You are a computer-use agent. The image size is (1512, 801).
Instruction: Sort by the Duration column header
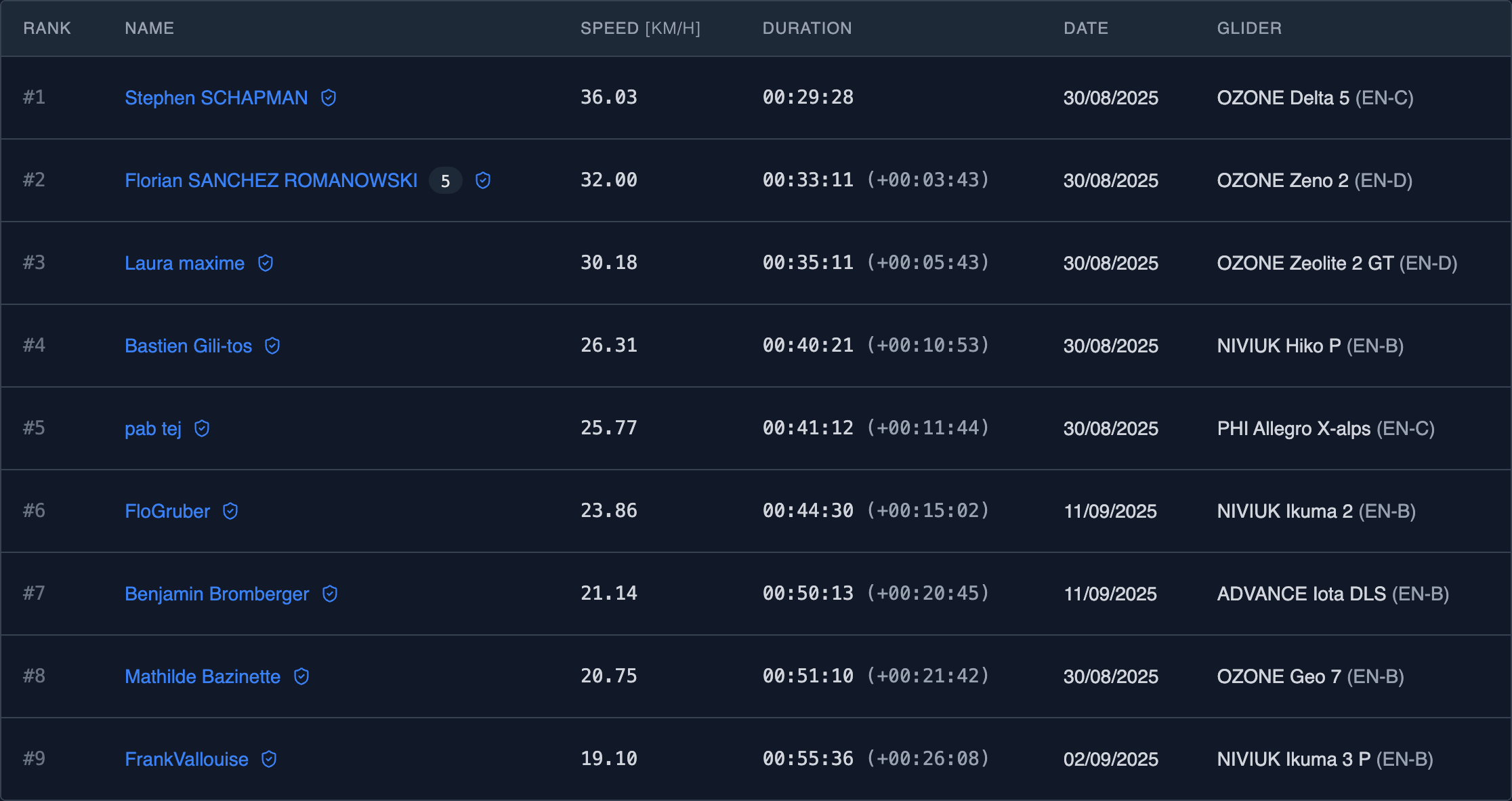pyautogui.click(x=807, y=28)
